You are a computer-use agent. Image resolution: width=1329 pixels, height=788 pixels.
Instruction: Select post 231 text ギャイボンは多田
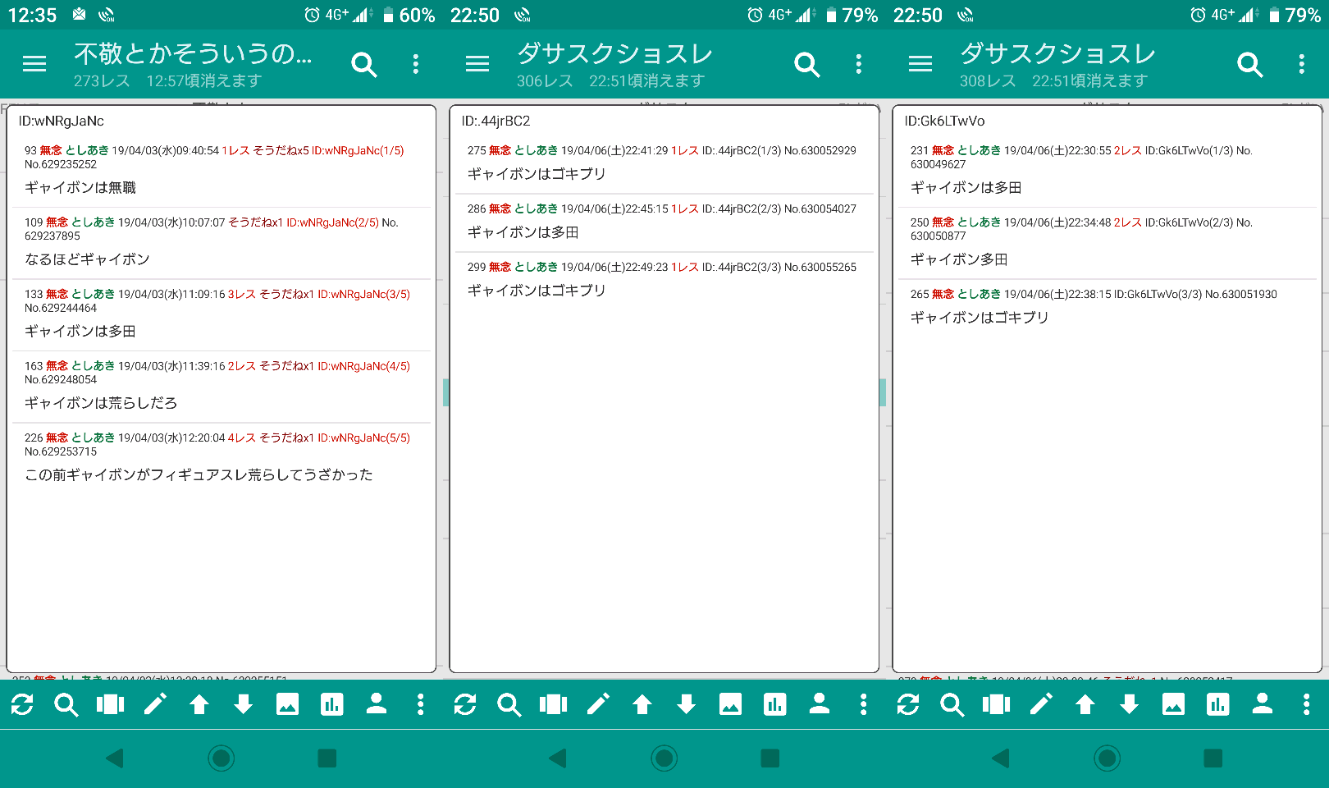click(966, 187)
